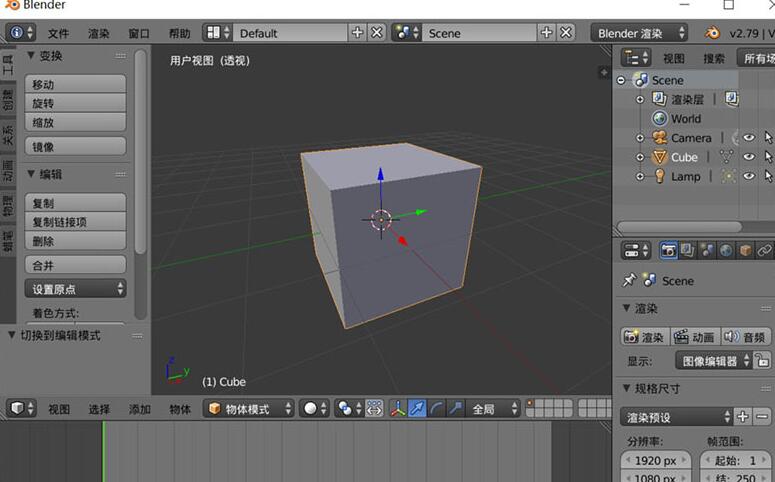Image resolution: width=775 pixels, height=482 pixels.
Task: Open the 添加 menu in viewport header
Action: click(139, 409)
